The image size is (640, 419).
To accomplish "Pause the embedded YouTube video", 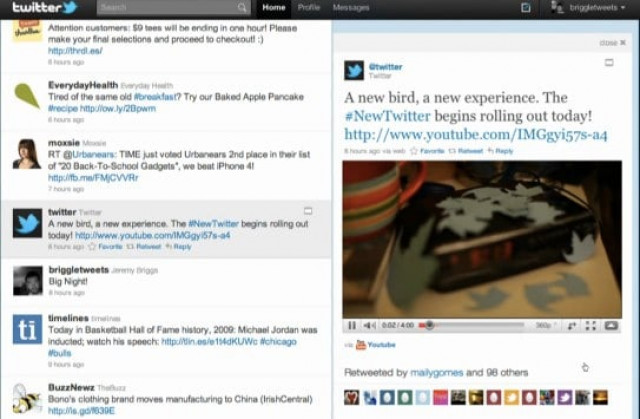I will (x=352, y=325).
